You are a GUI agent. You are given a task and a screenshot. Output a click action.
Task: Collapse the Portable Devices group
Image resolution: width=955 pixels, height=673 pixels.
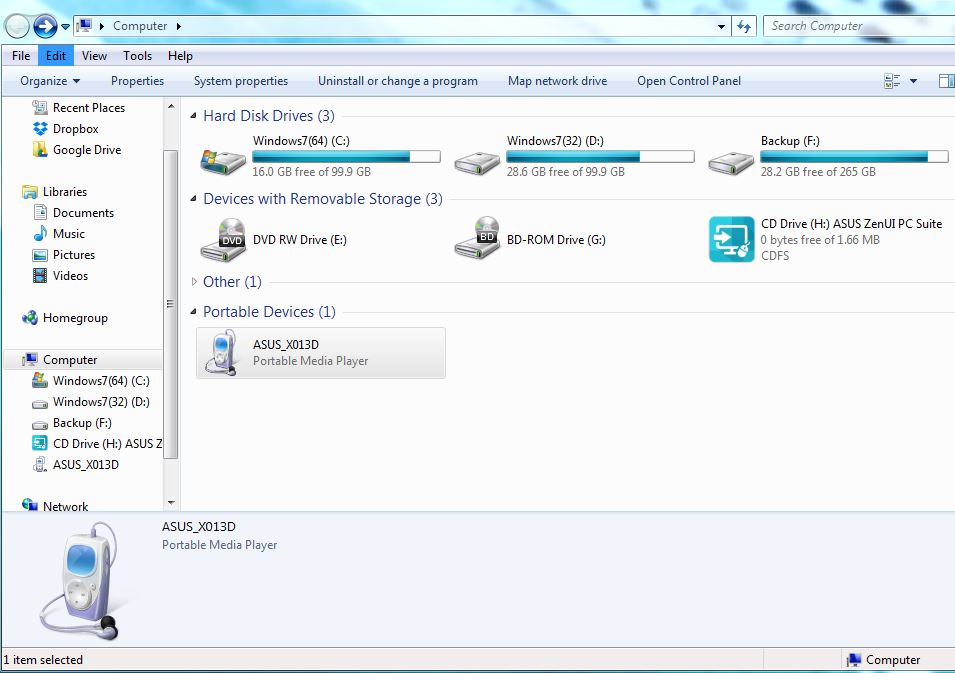193,312
